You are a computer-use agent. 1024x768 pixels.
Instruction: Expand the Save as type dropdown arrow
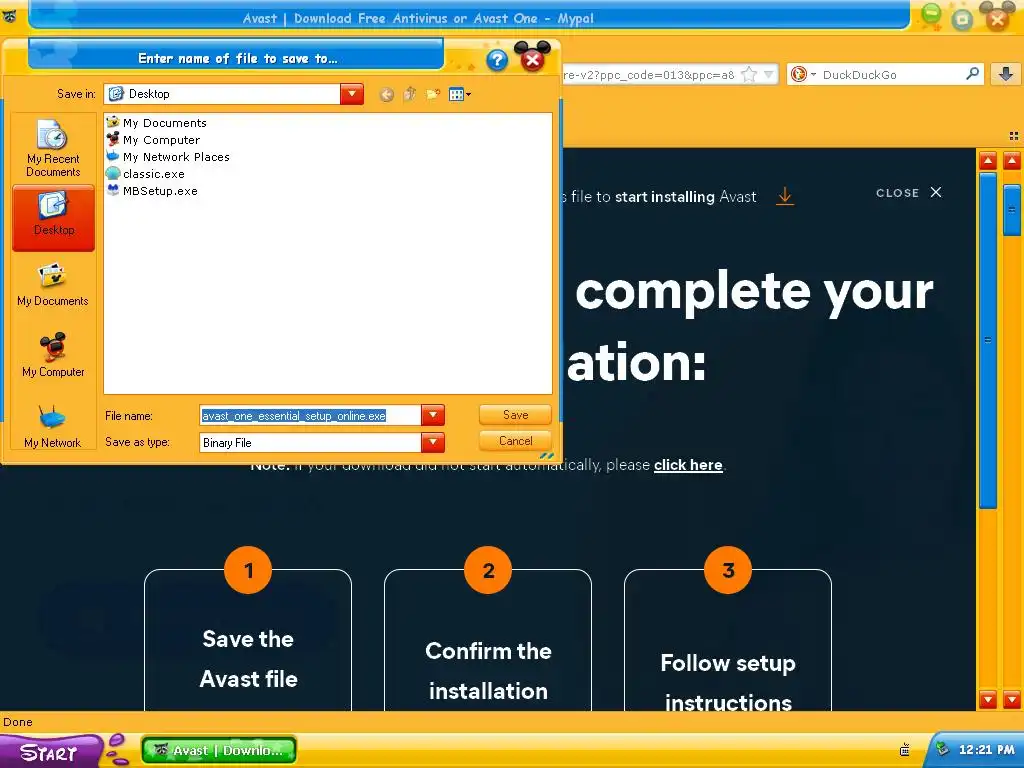432,442
